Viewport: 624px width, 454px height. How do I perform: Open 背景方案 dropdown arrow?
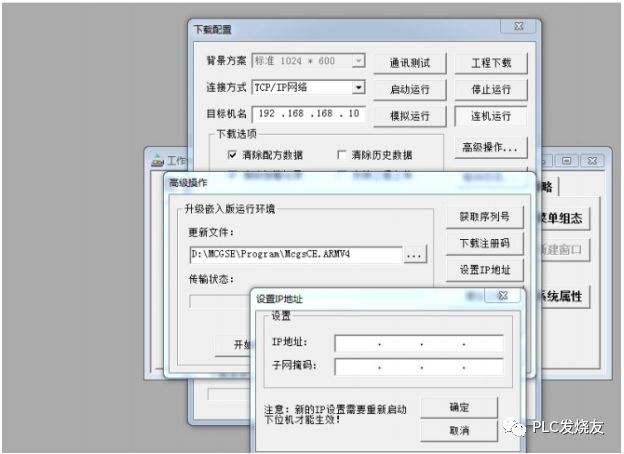coord(358,61)
